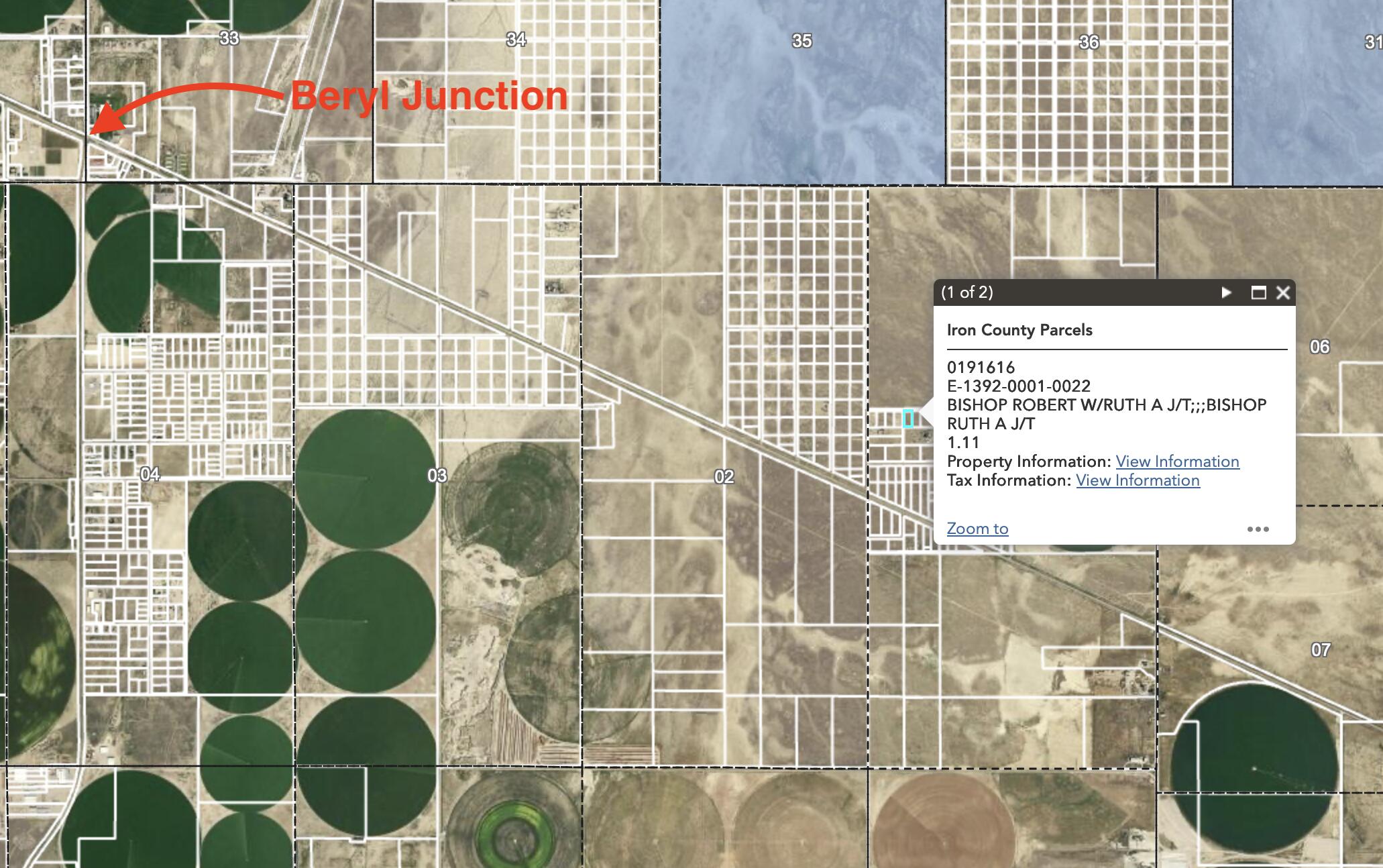
Task: Open Tax Information View Information link
Action: 1138,480
